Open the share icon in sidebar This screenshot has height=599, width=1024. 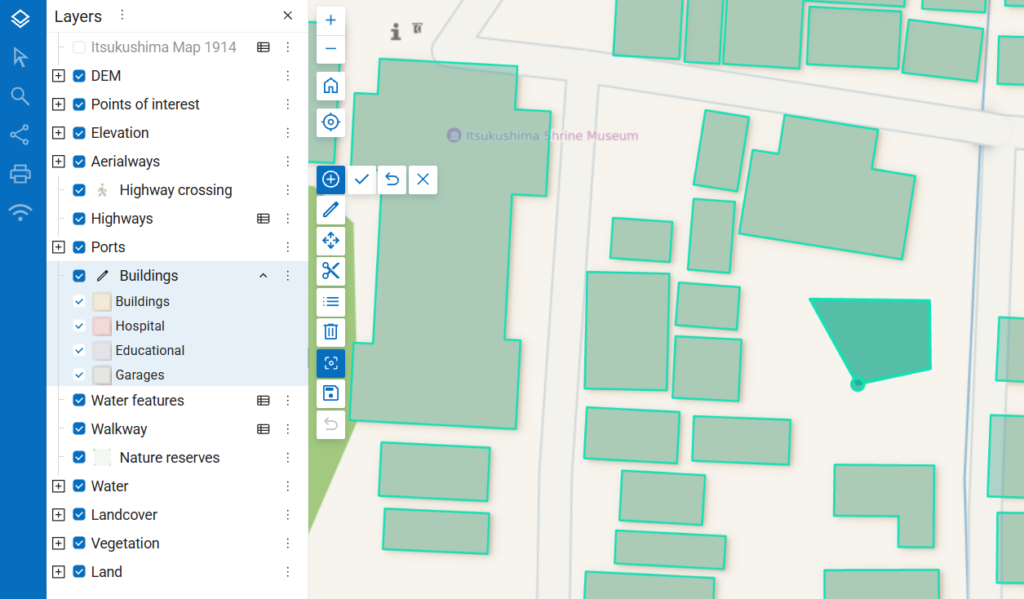[x=20, y=135]
